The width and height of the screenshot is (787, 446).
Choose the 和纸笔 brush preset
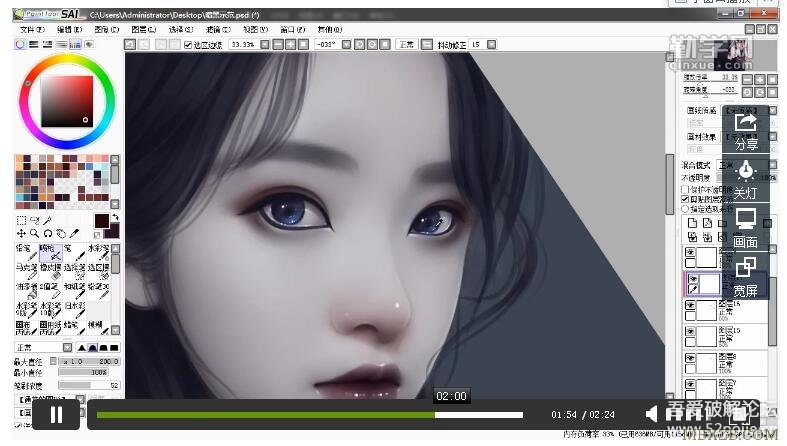coord(74,291)
